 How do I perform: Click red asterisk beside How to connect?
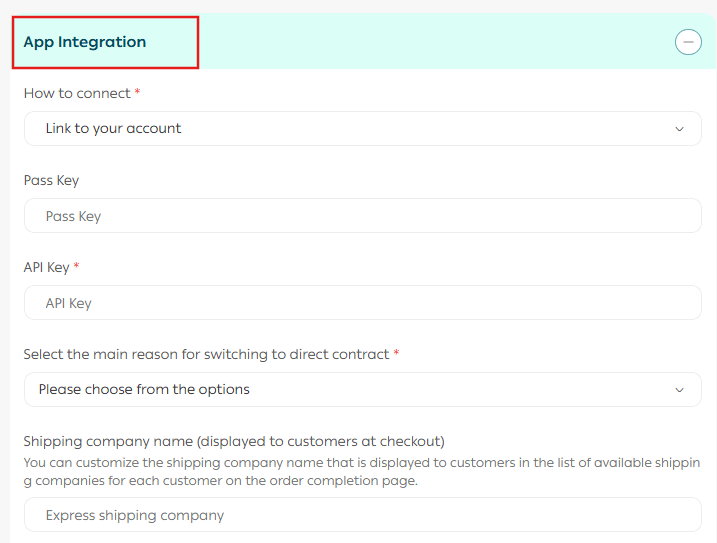[x=137, y=93]
